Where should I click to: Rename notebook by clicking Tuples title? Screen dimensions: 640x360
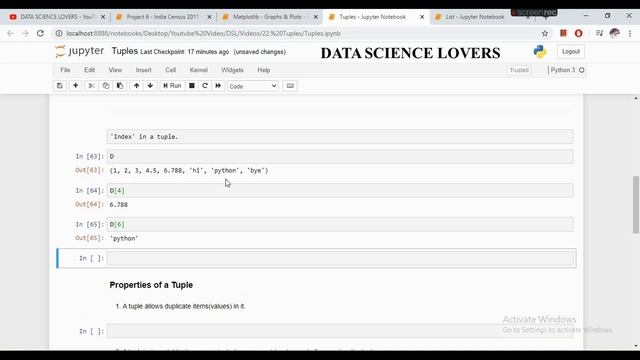click(125, 51)
